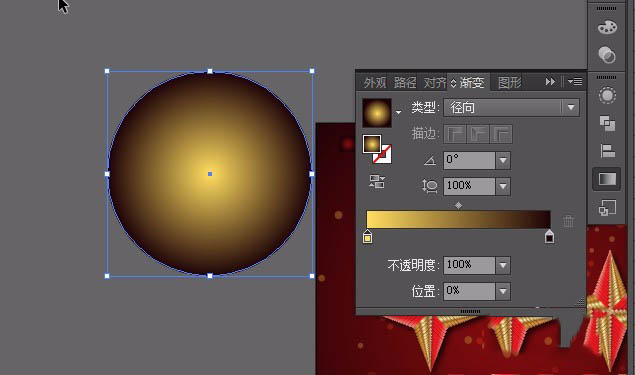This screenshot has width=635, height=375.
Task: Delete the selected gradient stop trash icon
Action: (569, 221)
